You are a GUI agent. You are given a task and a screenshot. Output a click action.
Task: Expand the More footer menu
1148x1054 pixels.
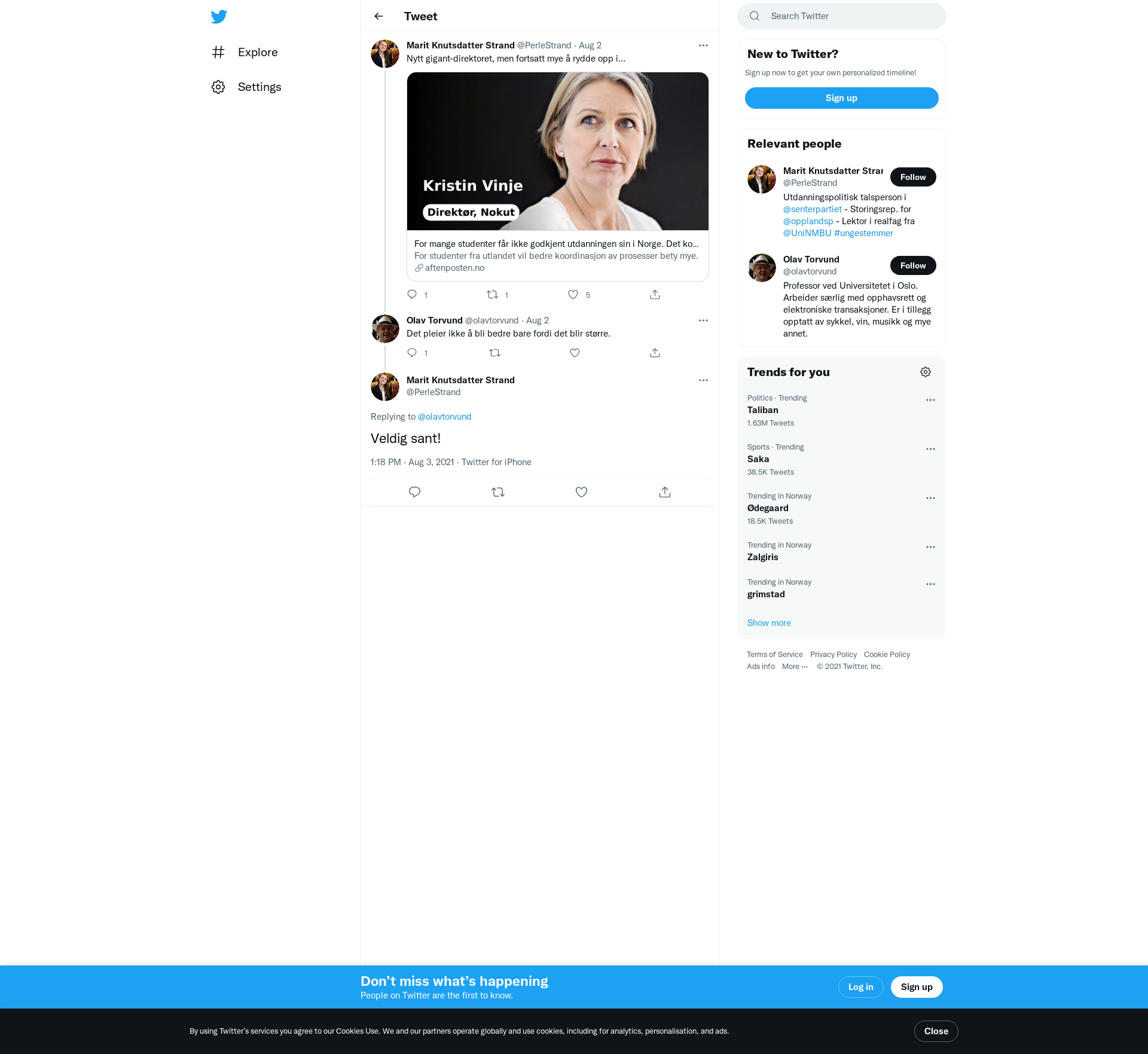coord(795,667)
